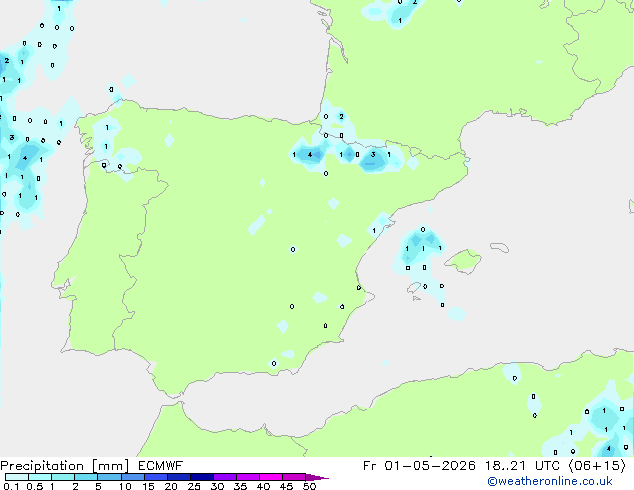This screenshot has height=490, width=634.
Task: Click the 45–50 mm legend swatch
Action: [294, 477]
